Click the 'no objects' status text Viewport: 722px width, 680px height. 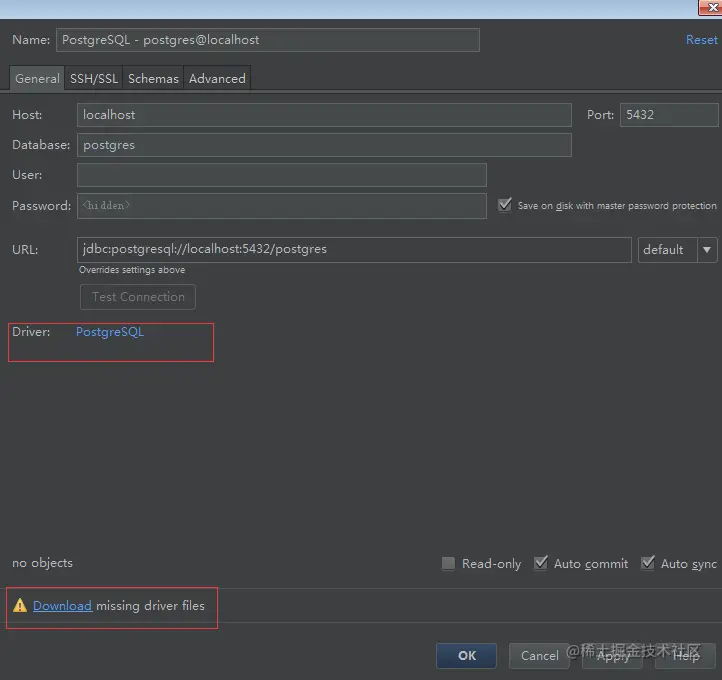[42, 563]
